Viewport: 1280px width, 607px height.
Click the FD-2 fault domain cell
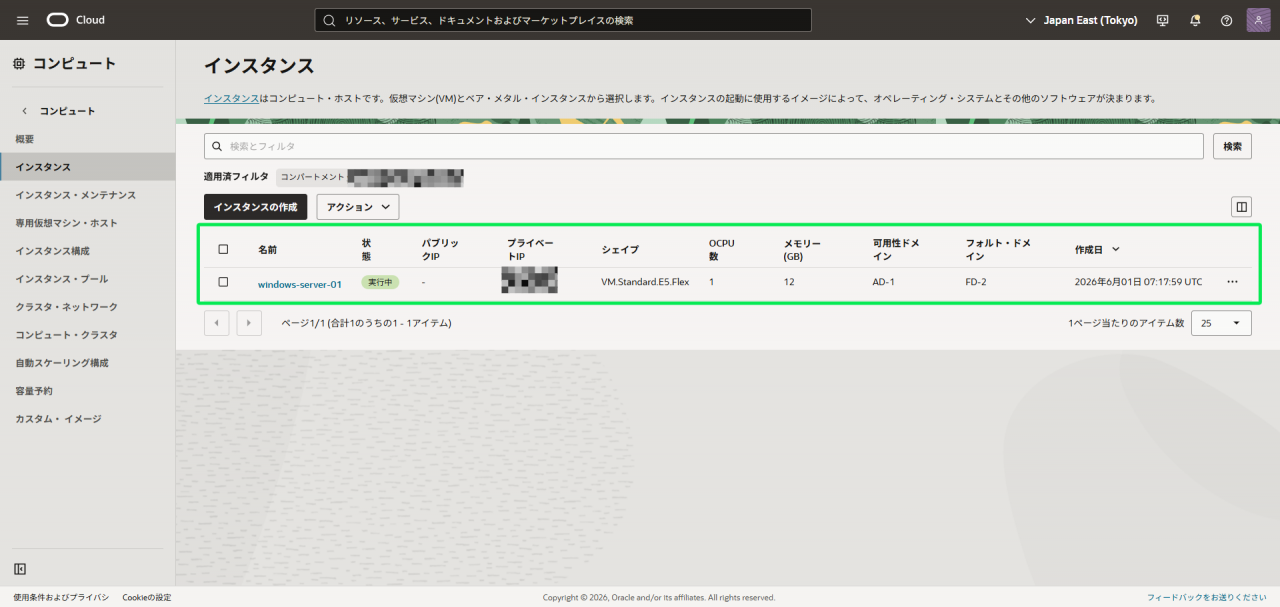[x=976, y=282]
